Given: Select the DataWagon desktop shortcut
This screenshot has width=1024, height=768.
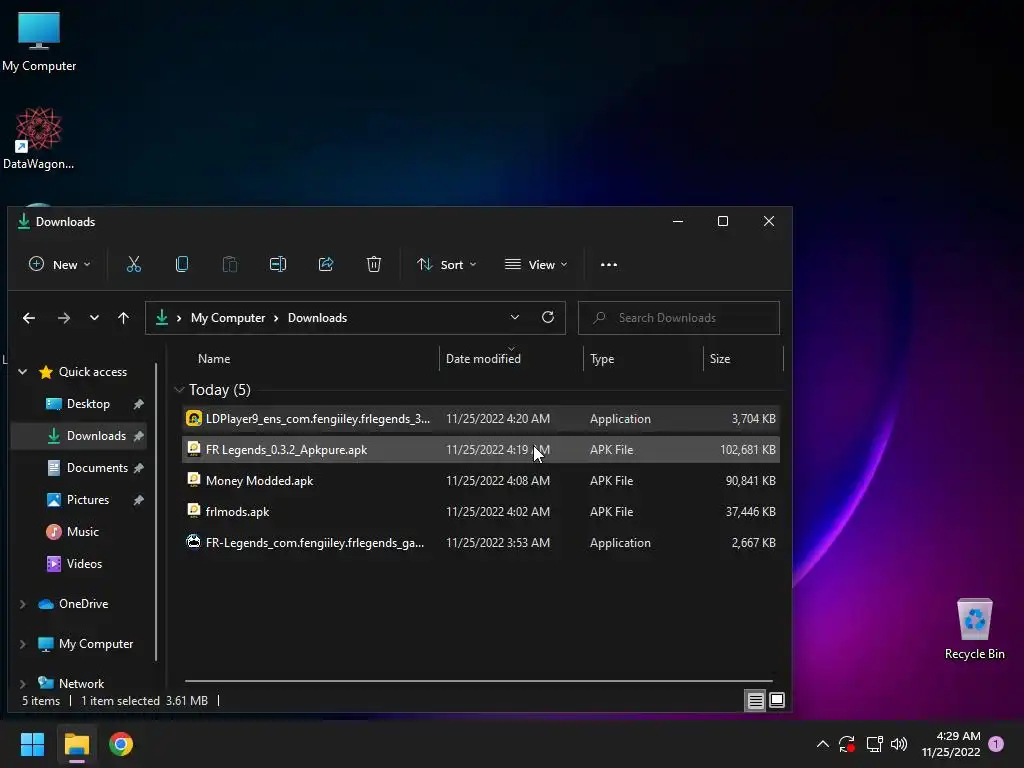Looking at the screenshot, I should (x=39, y=139).
